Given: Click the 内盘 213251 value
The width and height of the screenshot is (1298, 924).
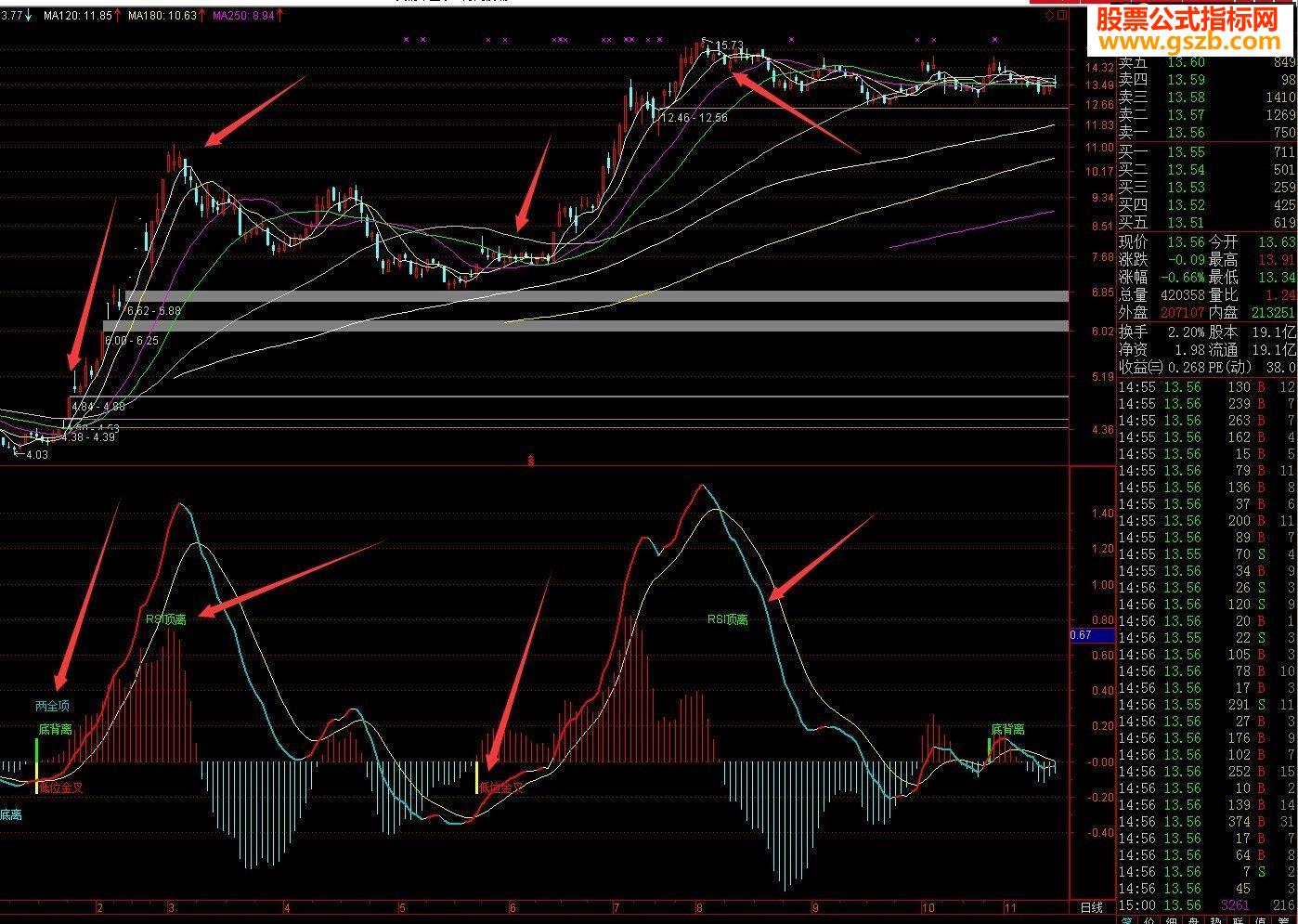Looking at the screenshot, I should [1271, 313].
